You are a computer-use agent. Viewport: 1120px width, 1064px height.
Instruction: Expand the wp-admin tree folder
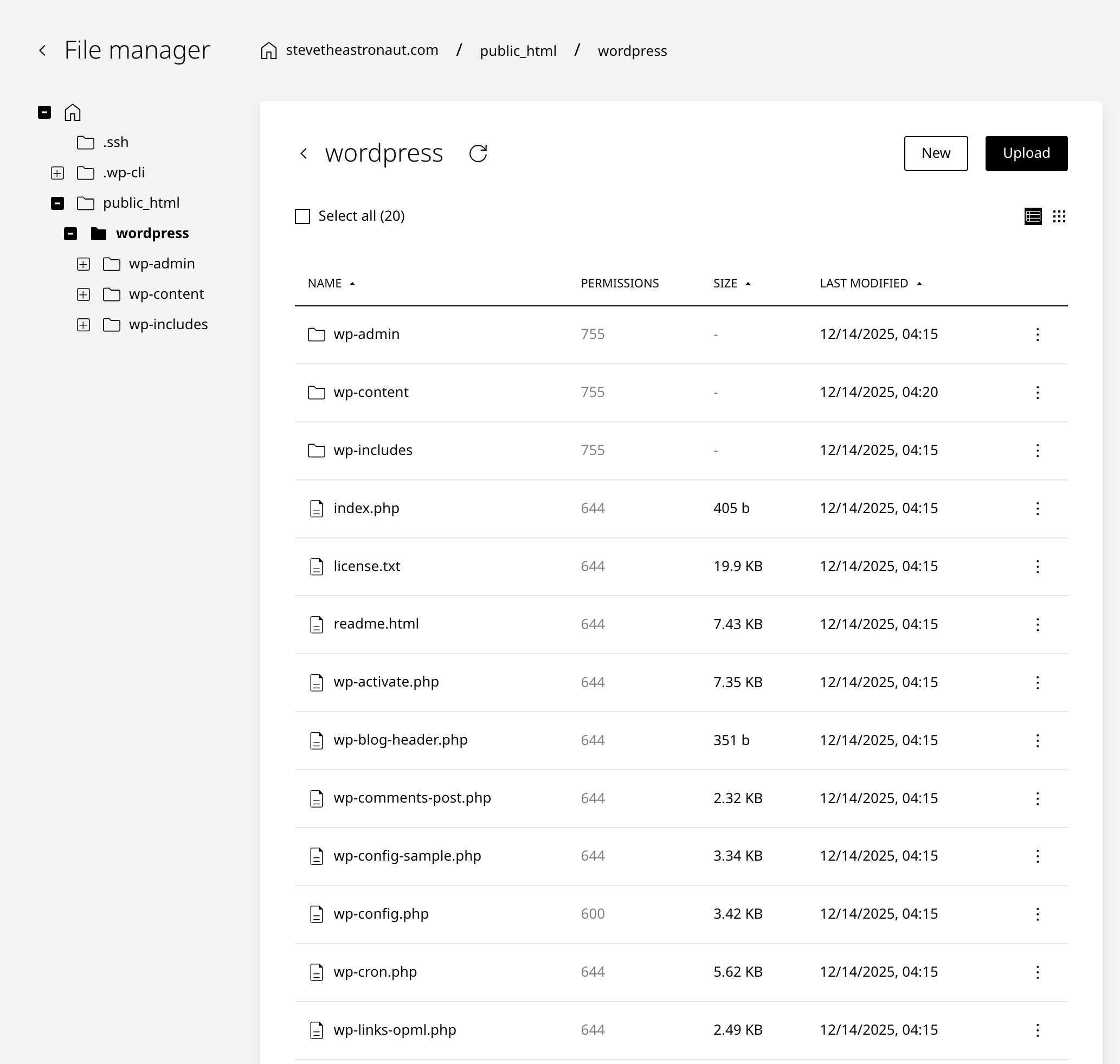pyautogui.click(x=83, y=264)
